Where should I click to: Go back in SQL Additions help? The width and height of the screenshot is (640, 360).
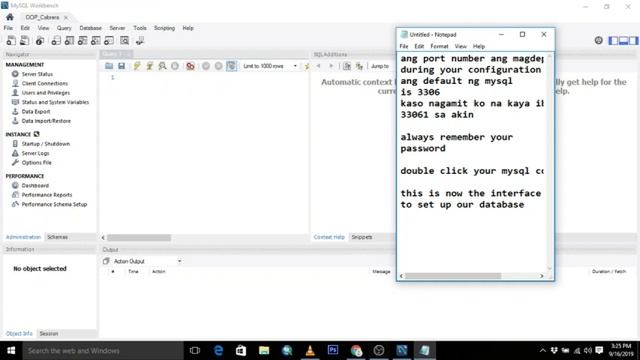pyautogui.click(x=318, y=66)
